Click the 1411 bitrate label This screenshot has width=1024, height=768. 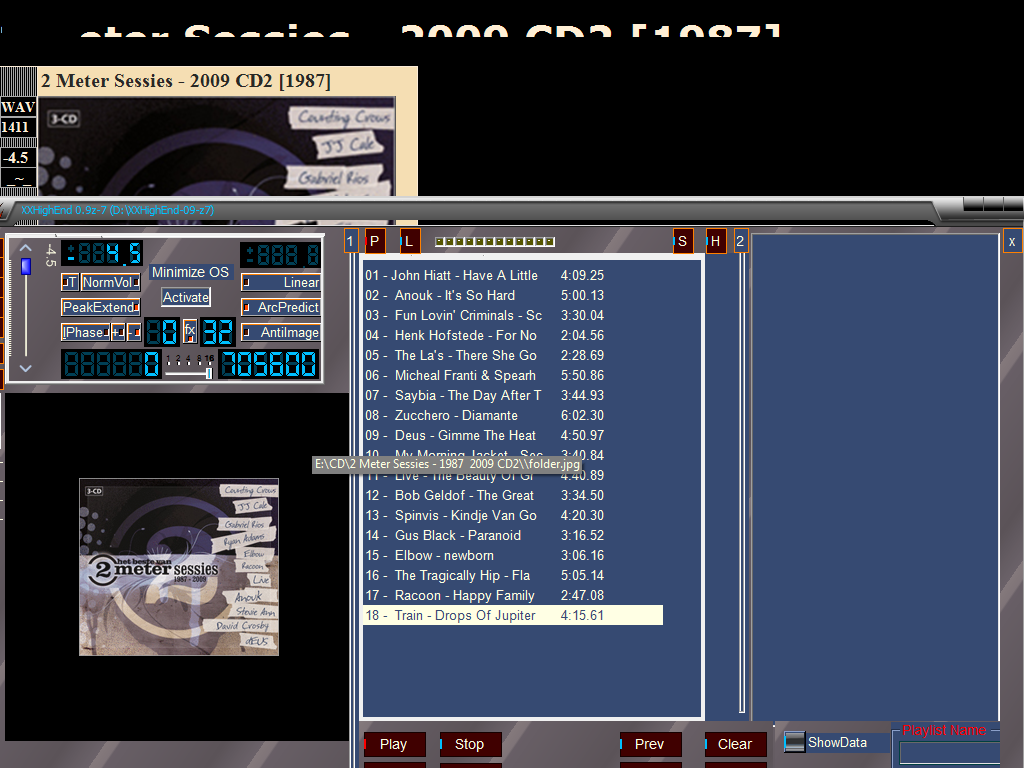pyautogui.click(x=16, y=127)
